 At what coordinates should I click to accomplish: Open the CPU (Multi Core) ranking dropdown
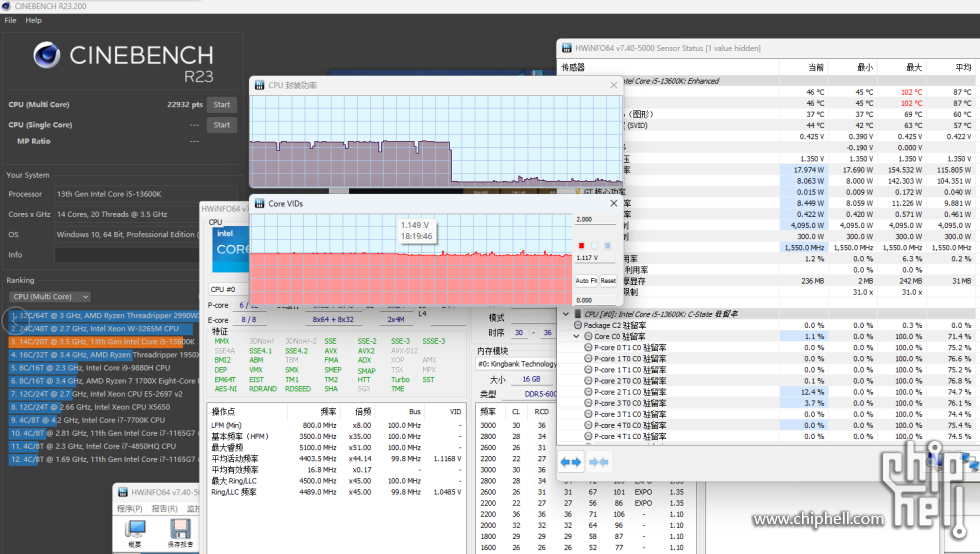(49, 296)
